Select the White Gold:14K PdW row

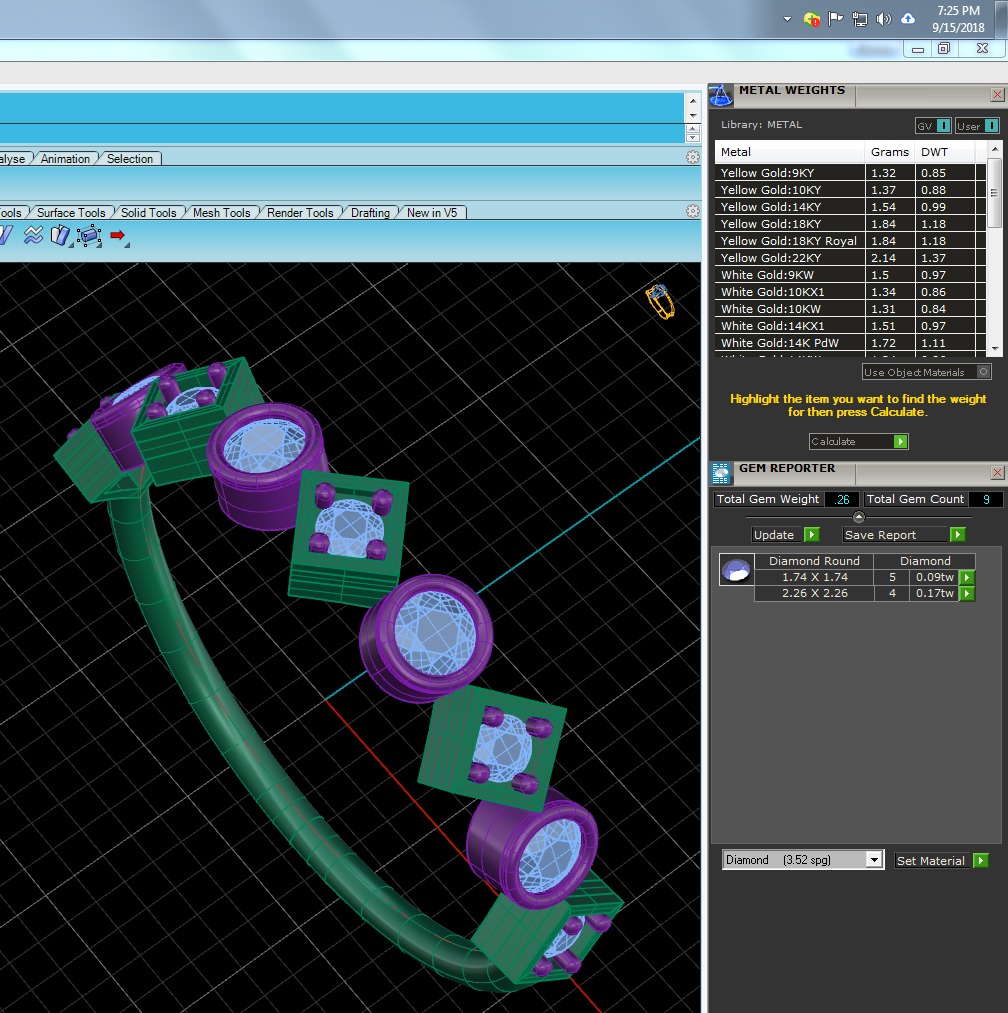[x=850, y=342]
